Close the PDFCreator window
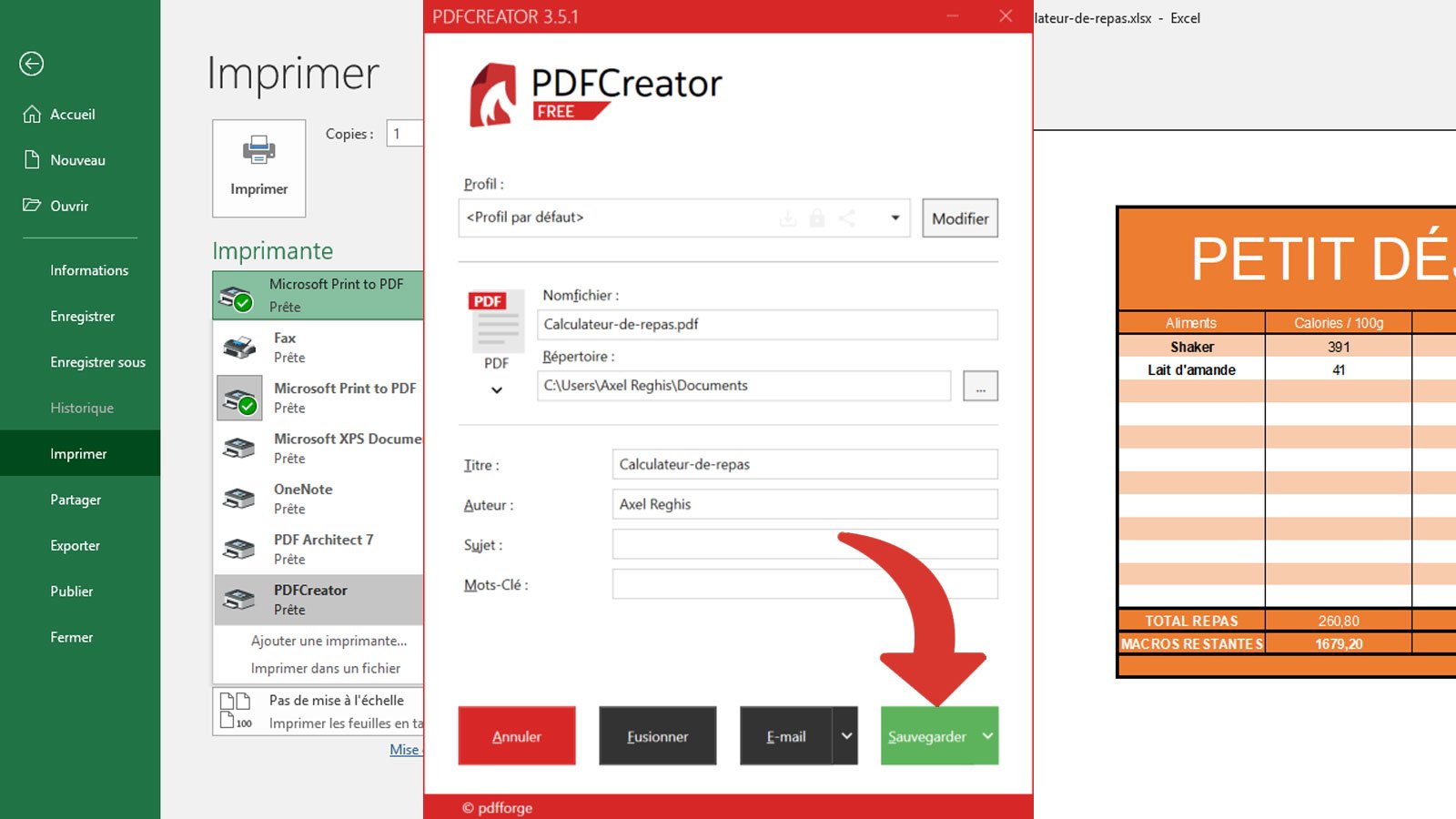1456x819 pixels. tap(1006, 15)
